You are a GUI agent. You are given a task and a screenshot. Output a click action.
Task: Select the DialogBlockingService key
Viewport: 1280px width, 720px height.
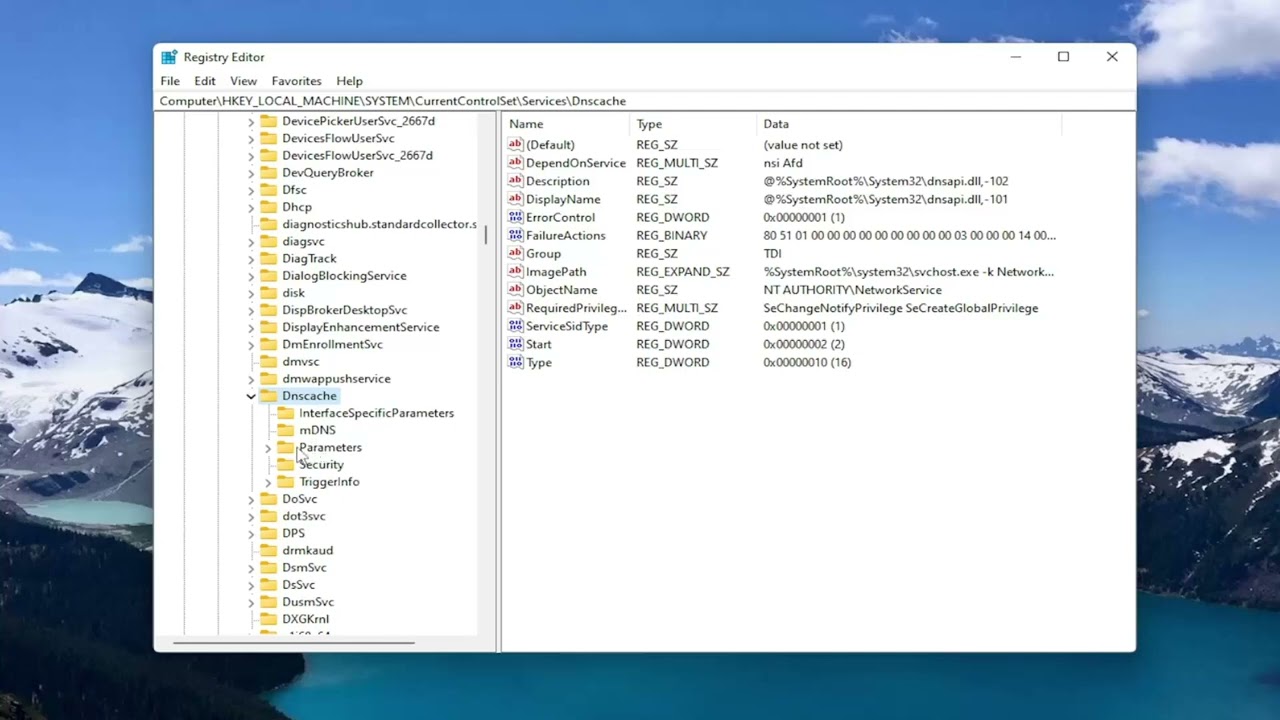[x=344, y=276]
